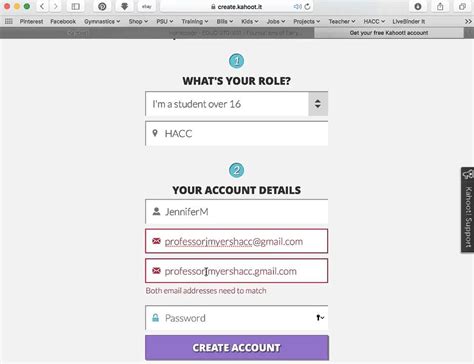Click the Safari back arrow button
The image size is (474, 364).
pyautogui.click(x=42, y=6)
